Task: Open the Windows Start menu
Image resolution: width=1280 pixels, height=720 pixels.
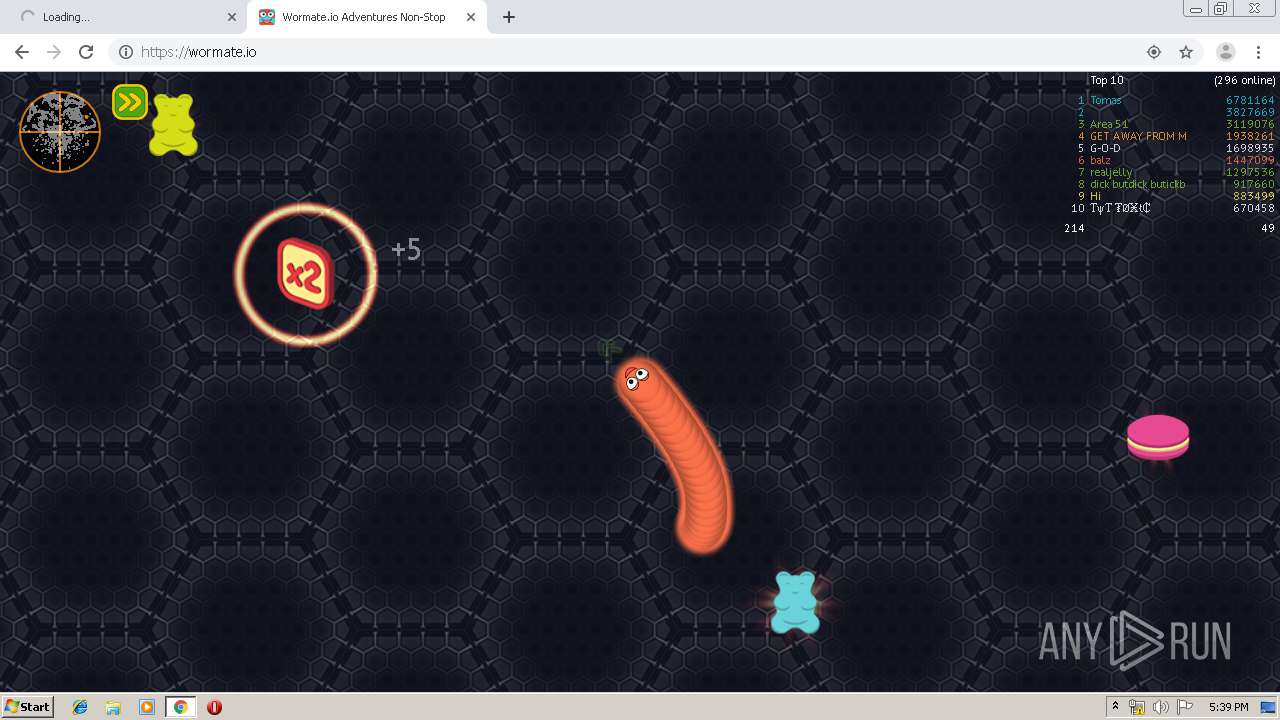Action: pyautogui.click(x=27, y=706)
